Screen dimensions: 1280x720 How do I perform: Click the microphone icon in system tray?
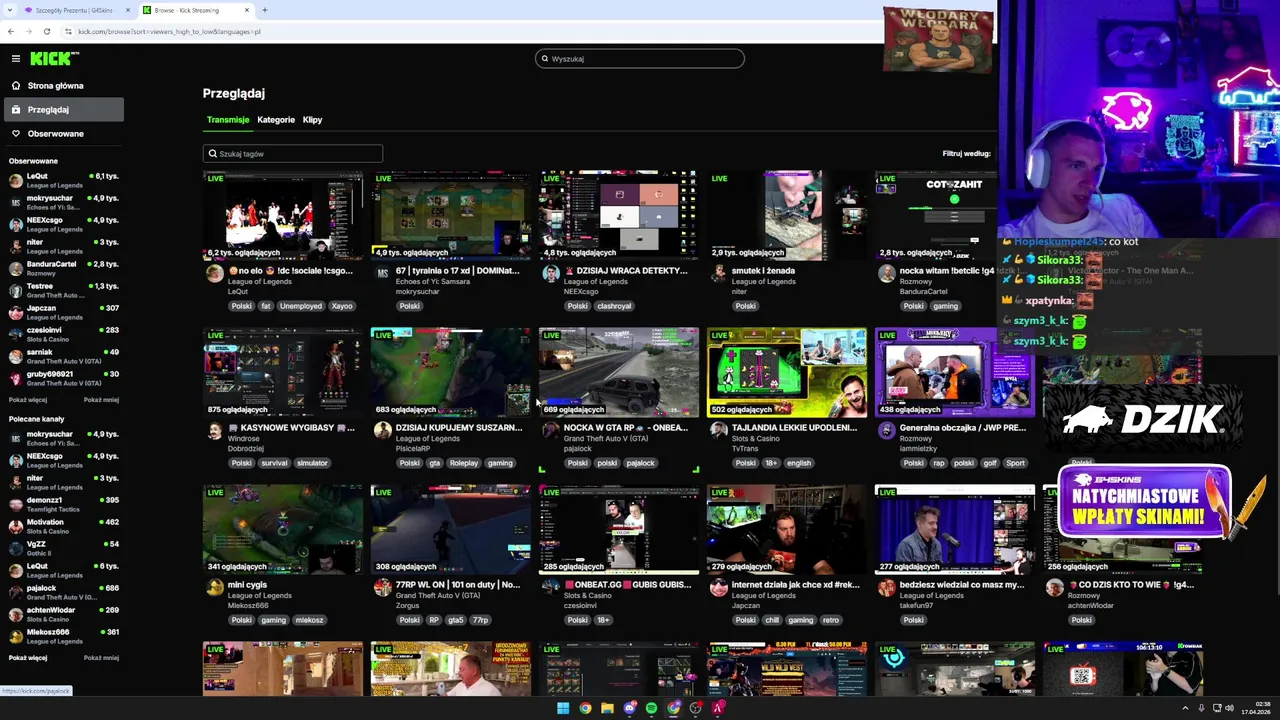(1201, 708)
